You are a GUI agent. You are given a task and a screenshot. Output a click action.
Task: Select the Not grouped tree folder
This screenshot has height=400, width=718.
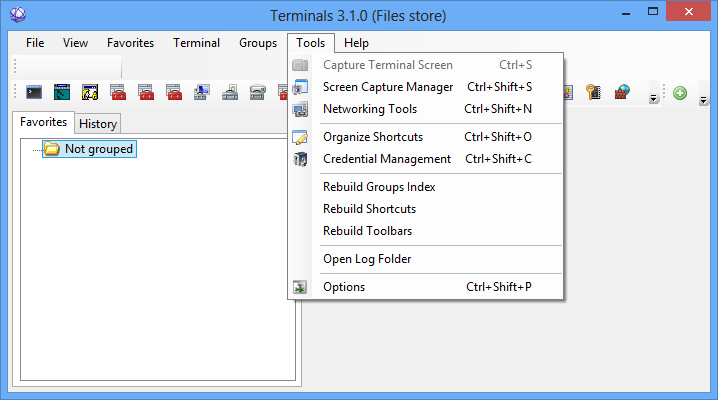(98, 149)
